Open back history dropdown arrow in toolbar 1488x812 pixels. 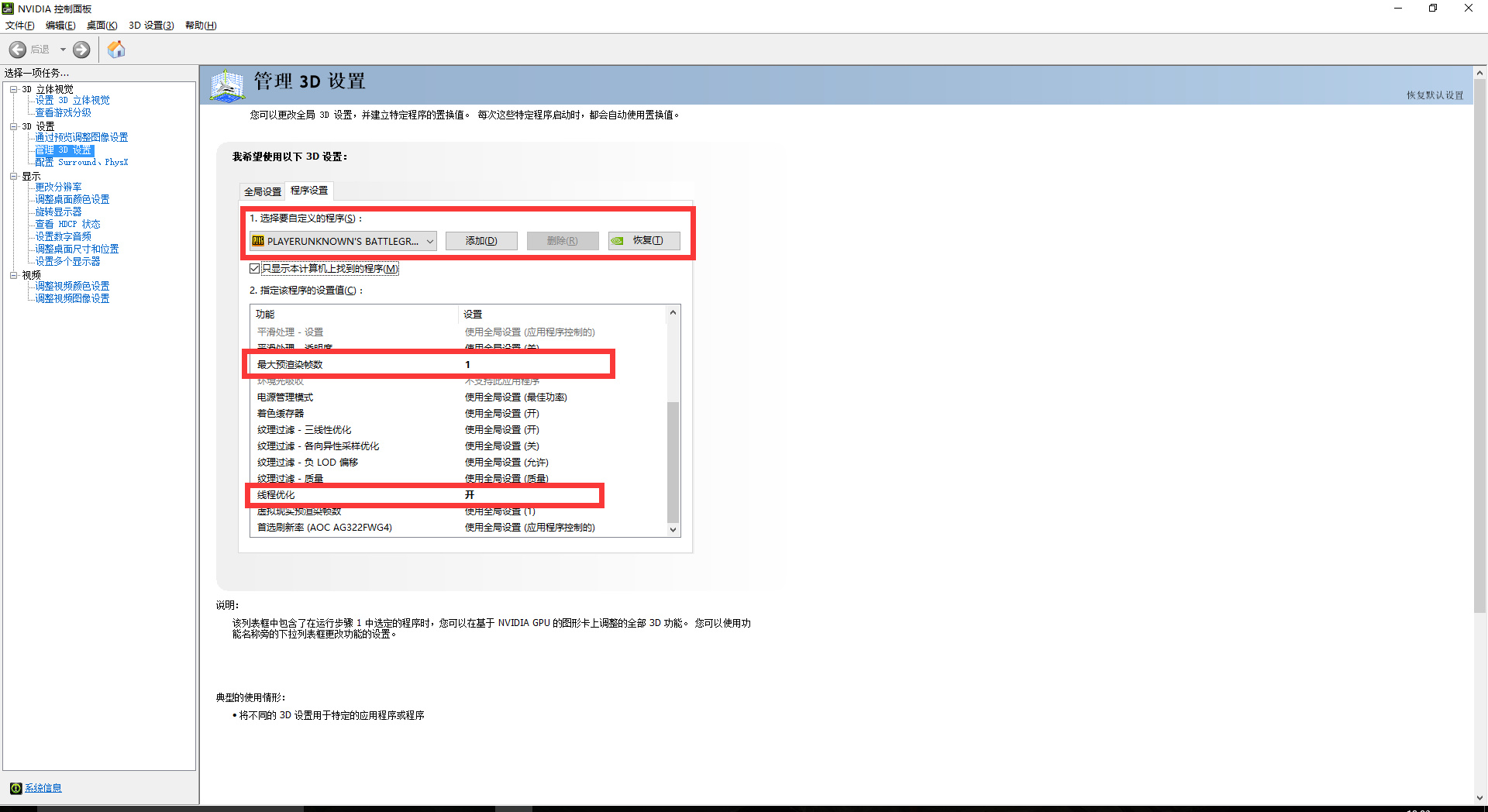(x=63, y=50)
